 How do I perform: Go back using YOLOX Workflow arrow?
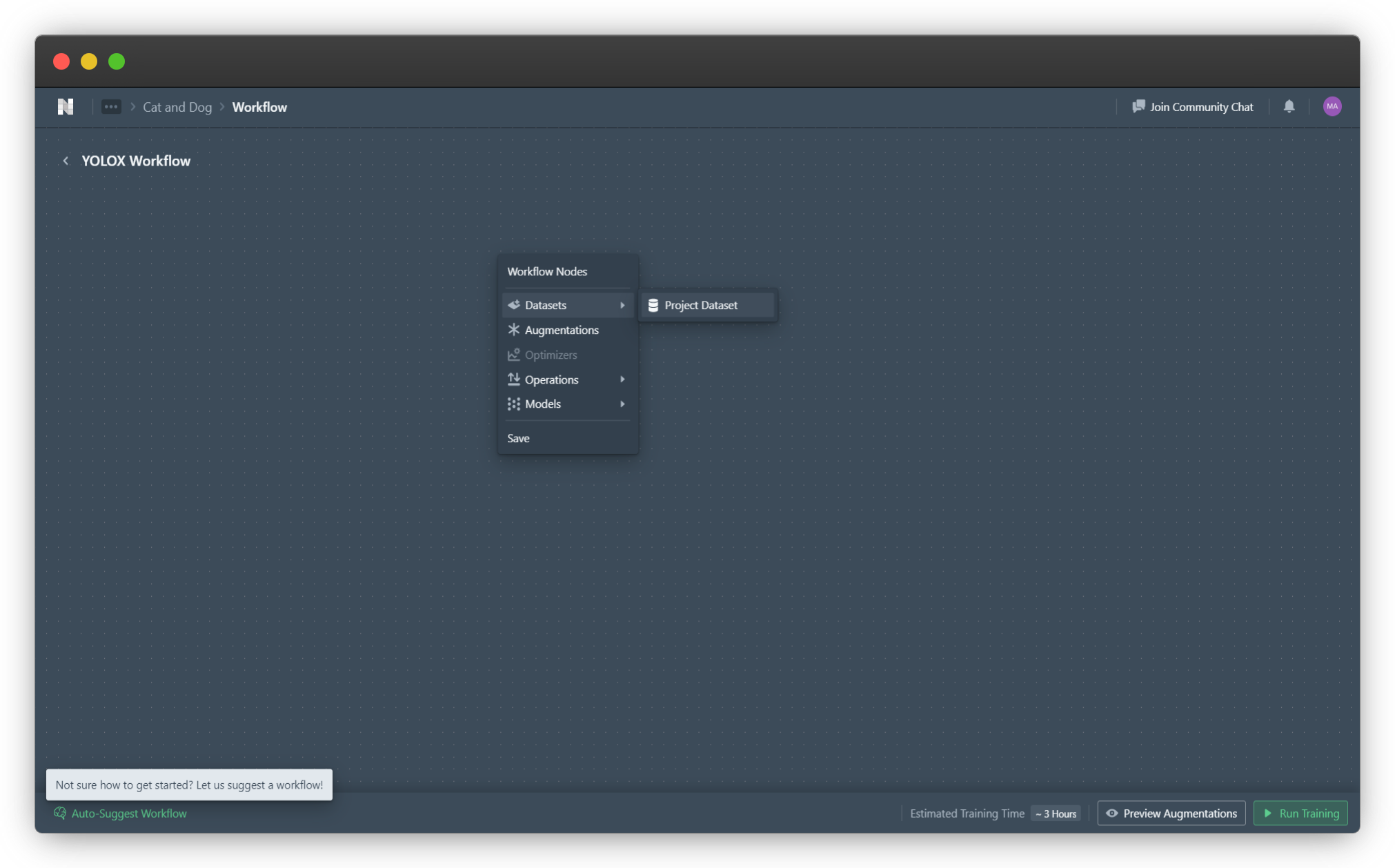[66, 161]
